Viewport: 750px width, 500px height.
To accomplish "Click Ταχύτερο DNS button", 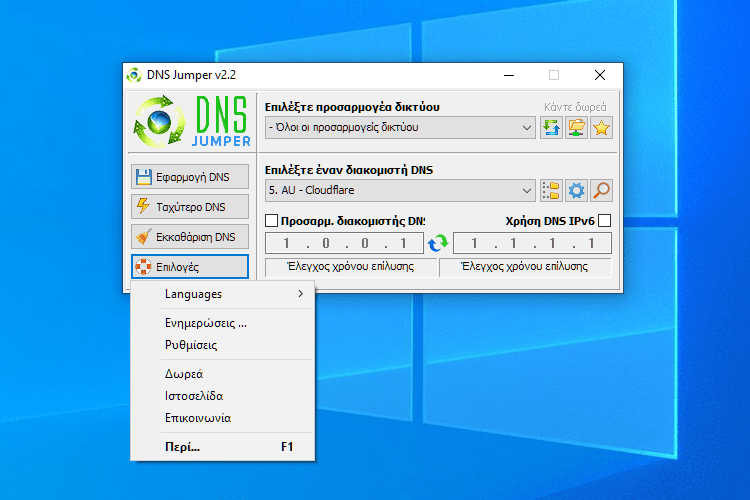I will [190, 207].
